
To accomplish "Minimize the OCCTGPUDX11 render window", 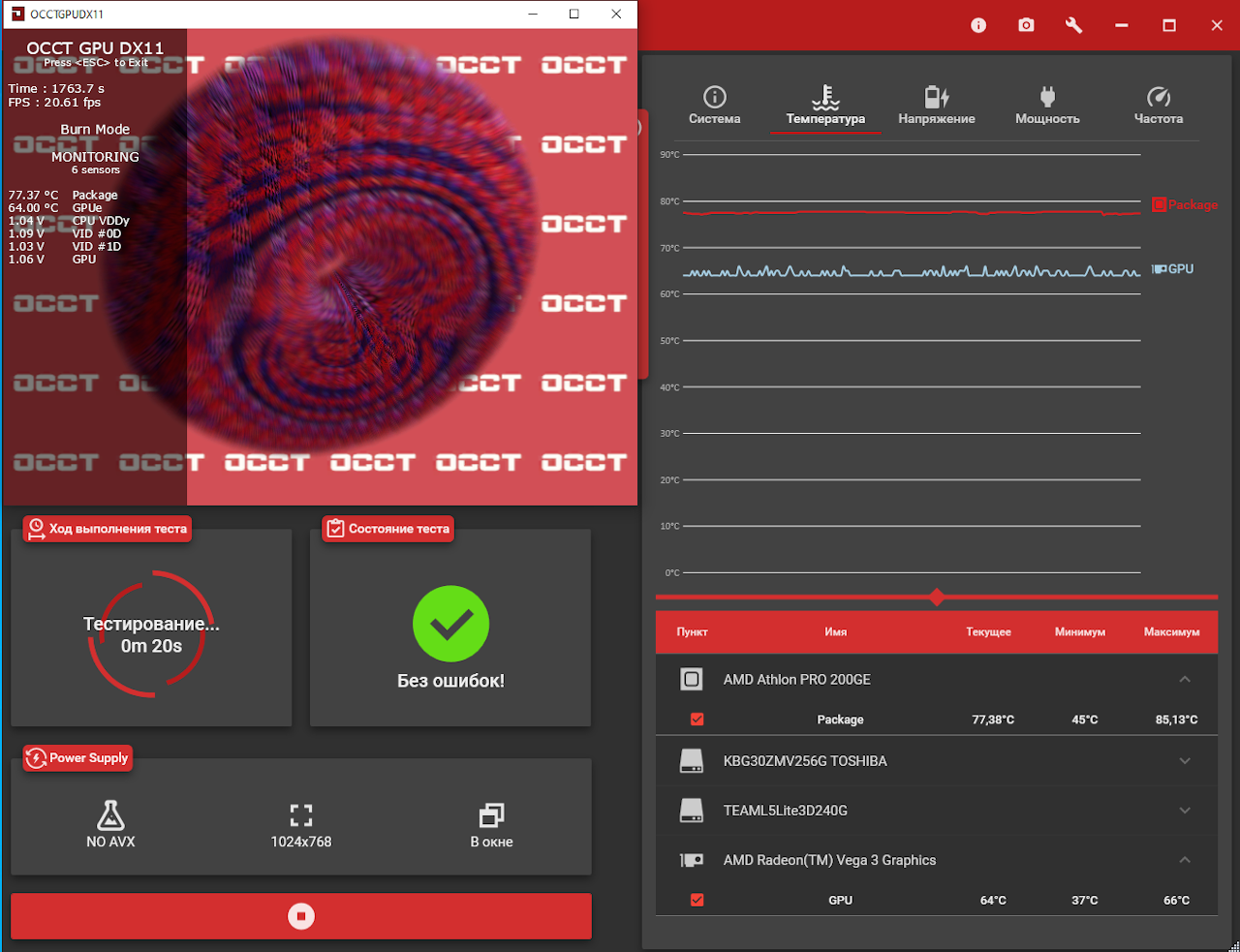I will pyautogui.click(x=533, y=14).
